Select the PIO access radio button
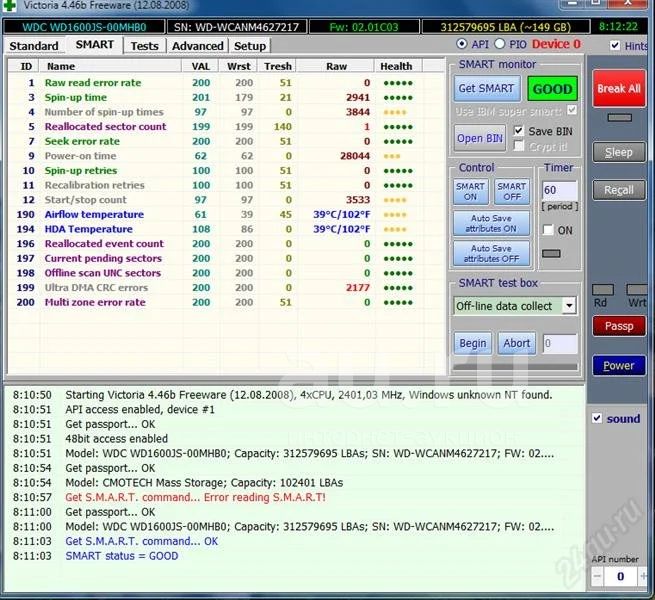655x600 pixels. coord(500,44)
